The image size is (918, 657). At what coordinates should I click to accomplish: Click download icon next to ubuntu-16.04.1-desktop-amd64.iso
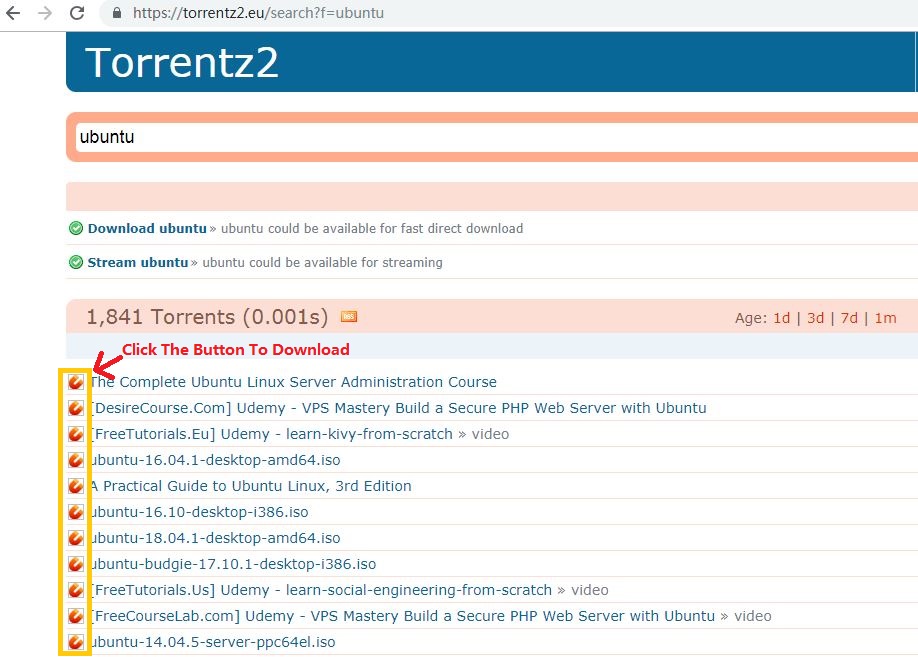coord(76,460)
